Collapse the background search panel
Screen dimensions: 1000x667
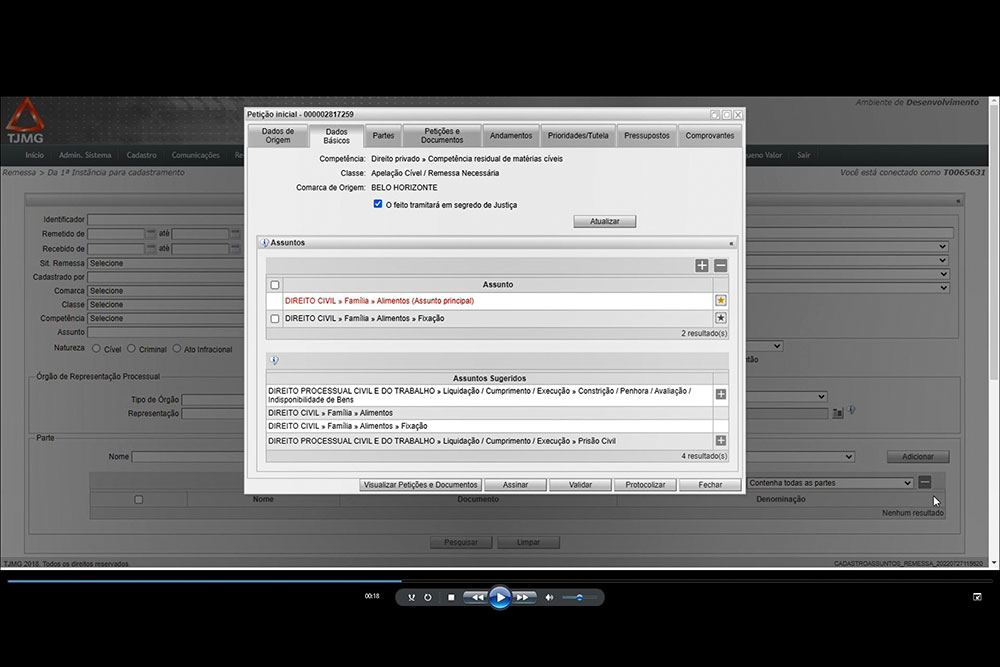[x=958, y=201]
